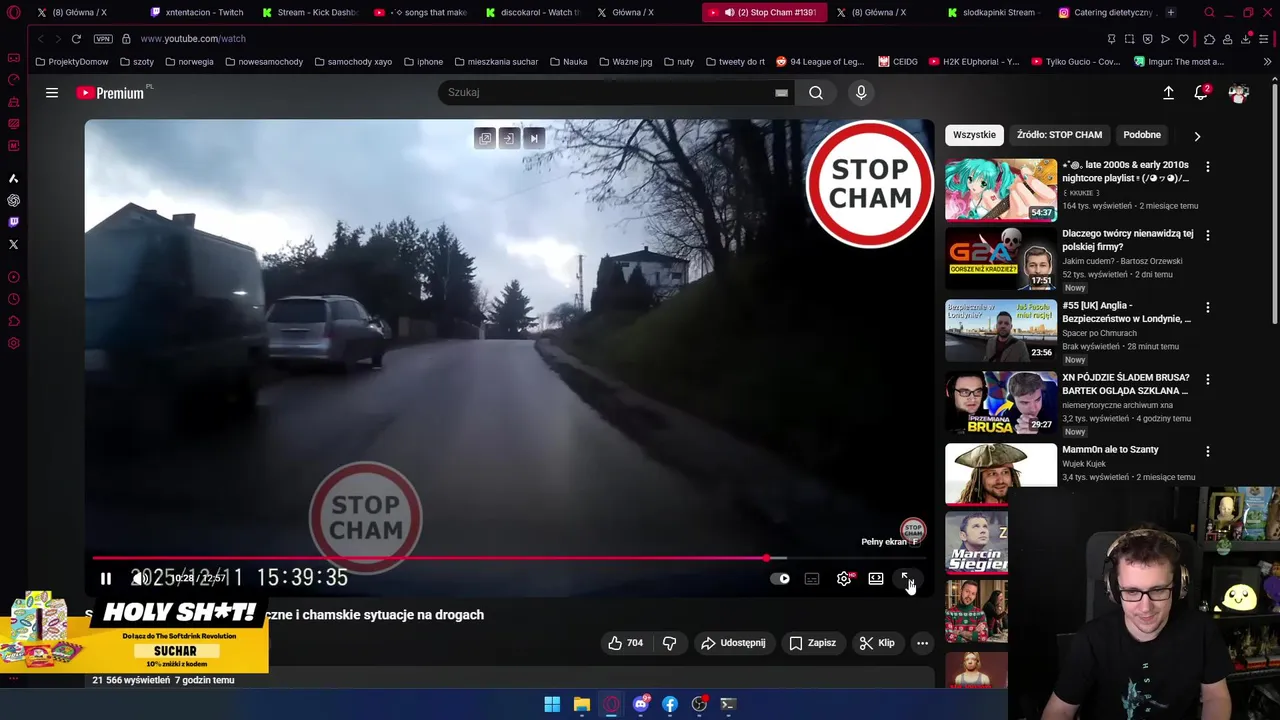Screen dimensions: 1280x720
Task: Open Opera Easy Setup menu icon
Action: coord(1265,39)
